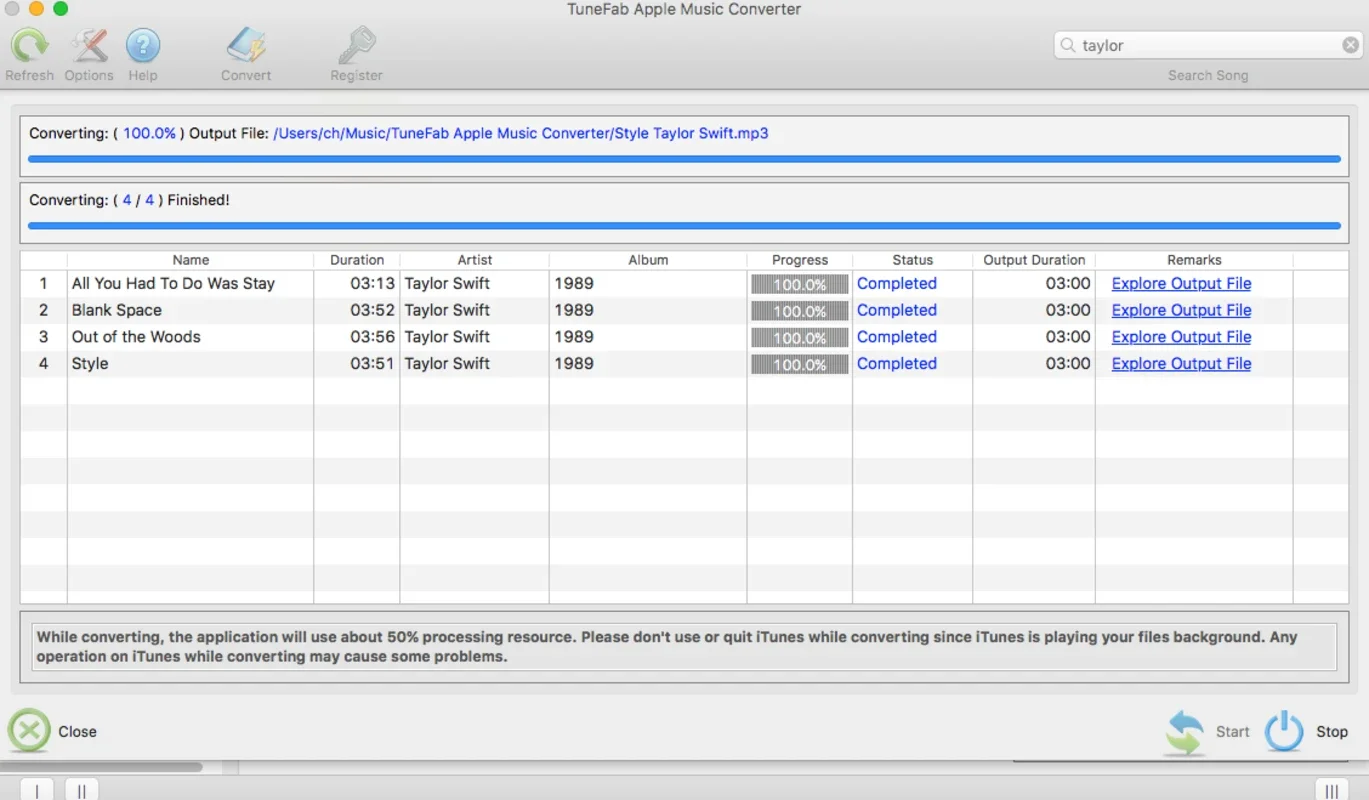The image size is (1369, 800).
Task: Sort by the Album column header
Action: click(x=648, y=260)
